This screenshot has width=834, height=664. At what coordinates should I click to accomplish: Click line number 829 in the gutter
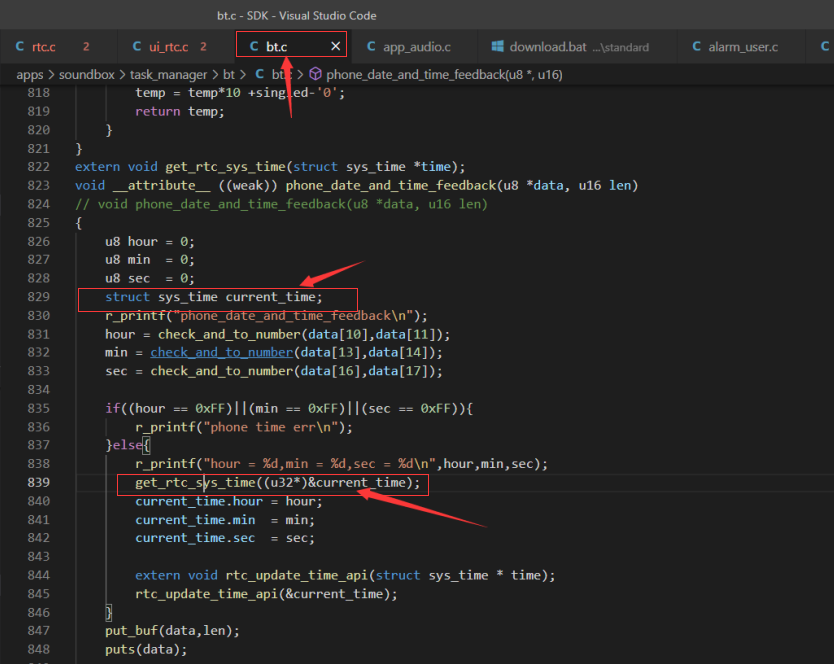(39, 297)
